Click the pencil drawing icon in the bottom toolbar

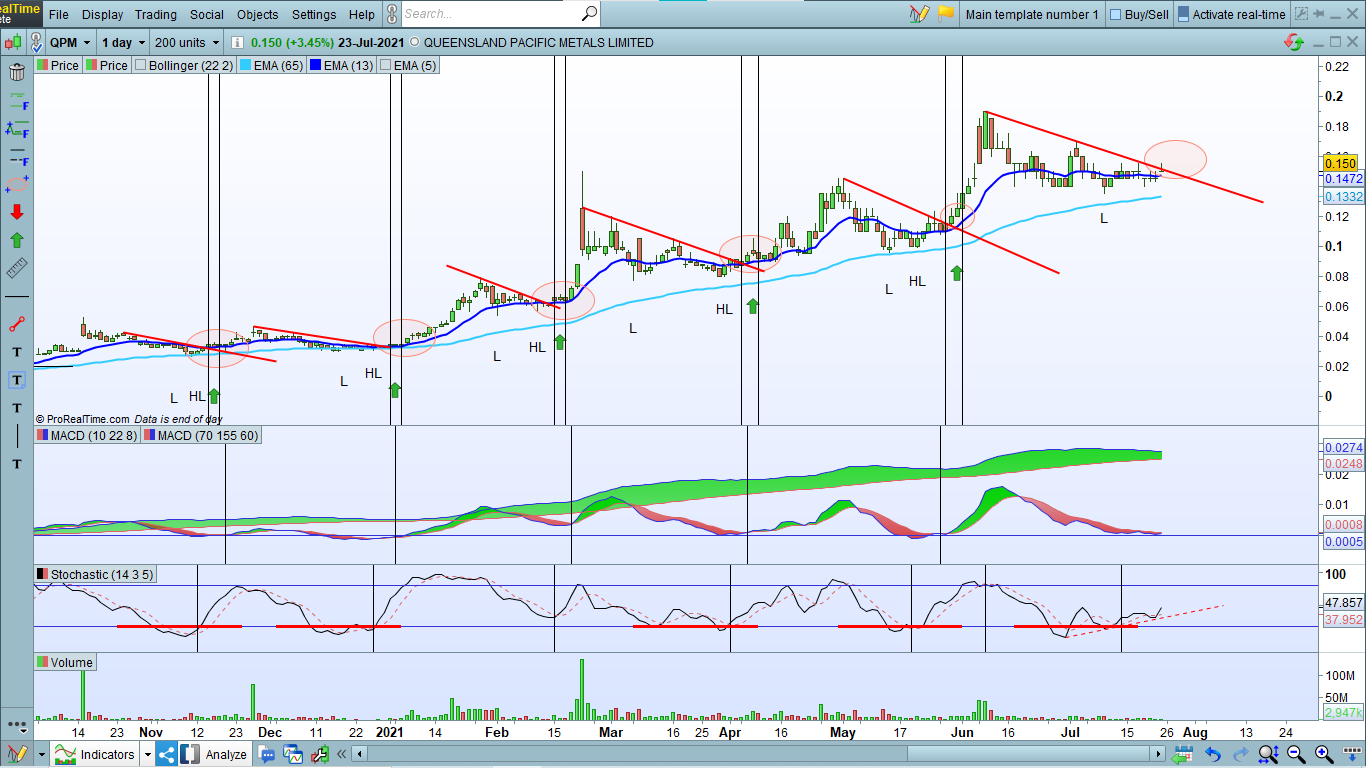point(17,754)
